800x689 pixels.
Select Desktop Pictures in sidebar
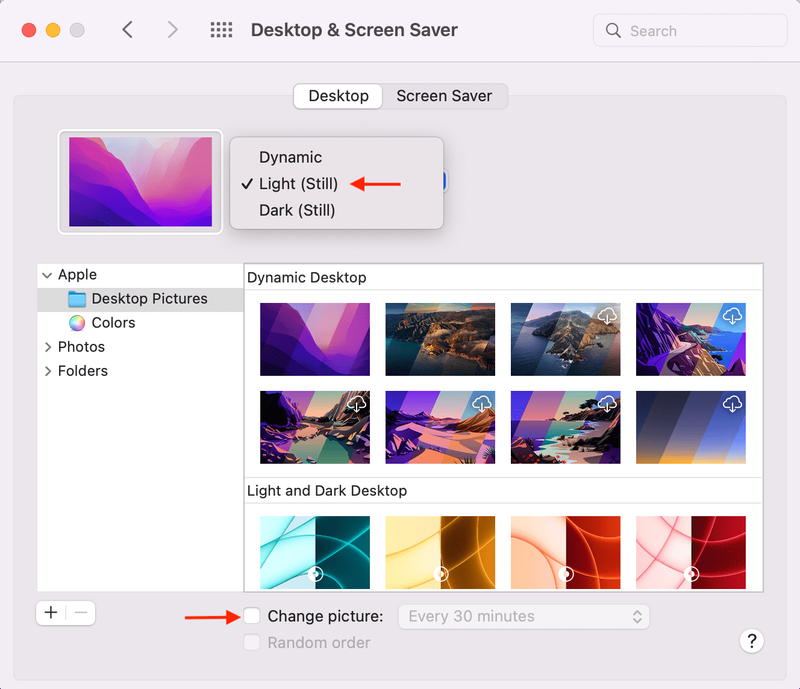(x=140, y=299)
